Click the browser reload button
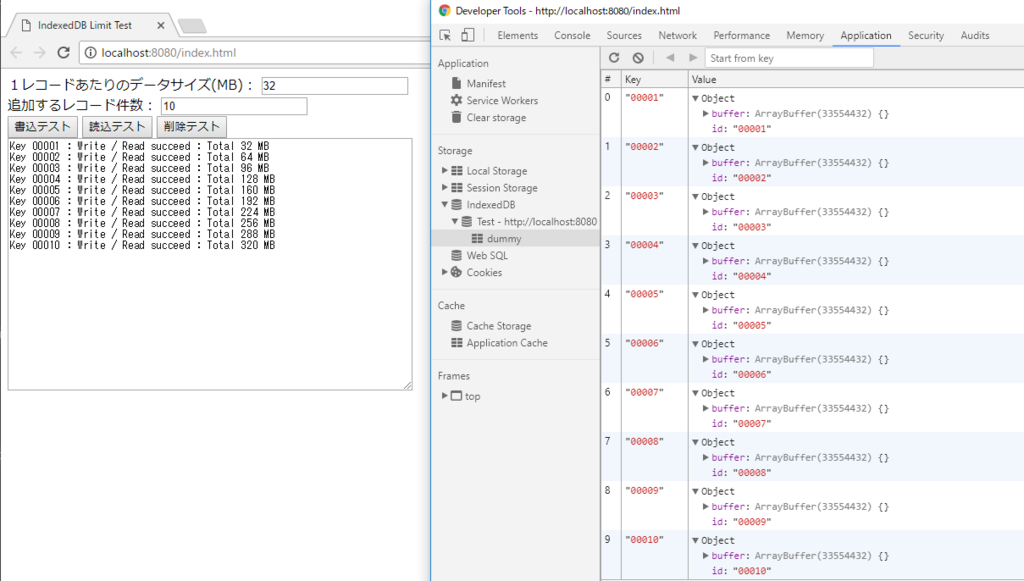 click(63, 52)
